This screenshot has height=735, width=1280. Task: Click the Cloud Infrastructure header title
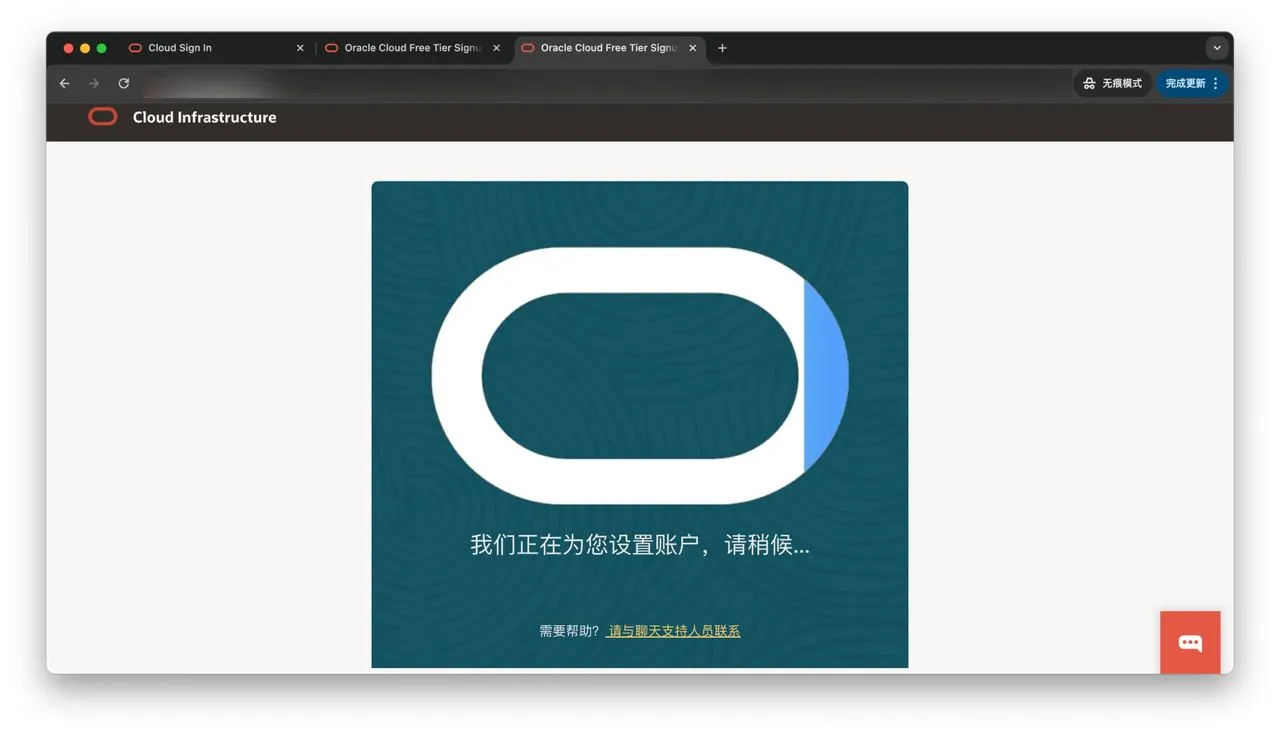click(x=204, y=117)
